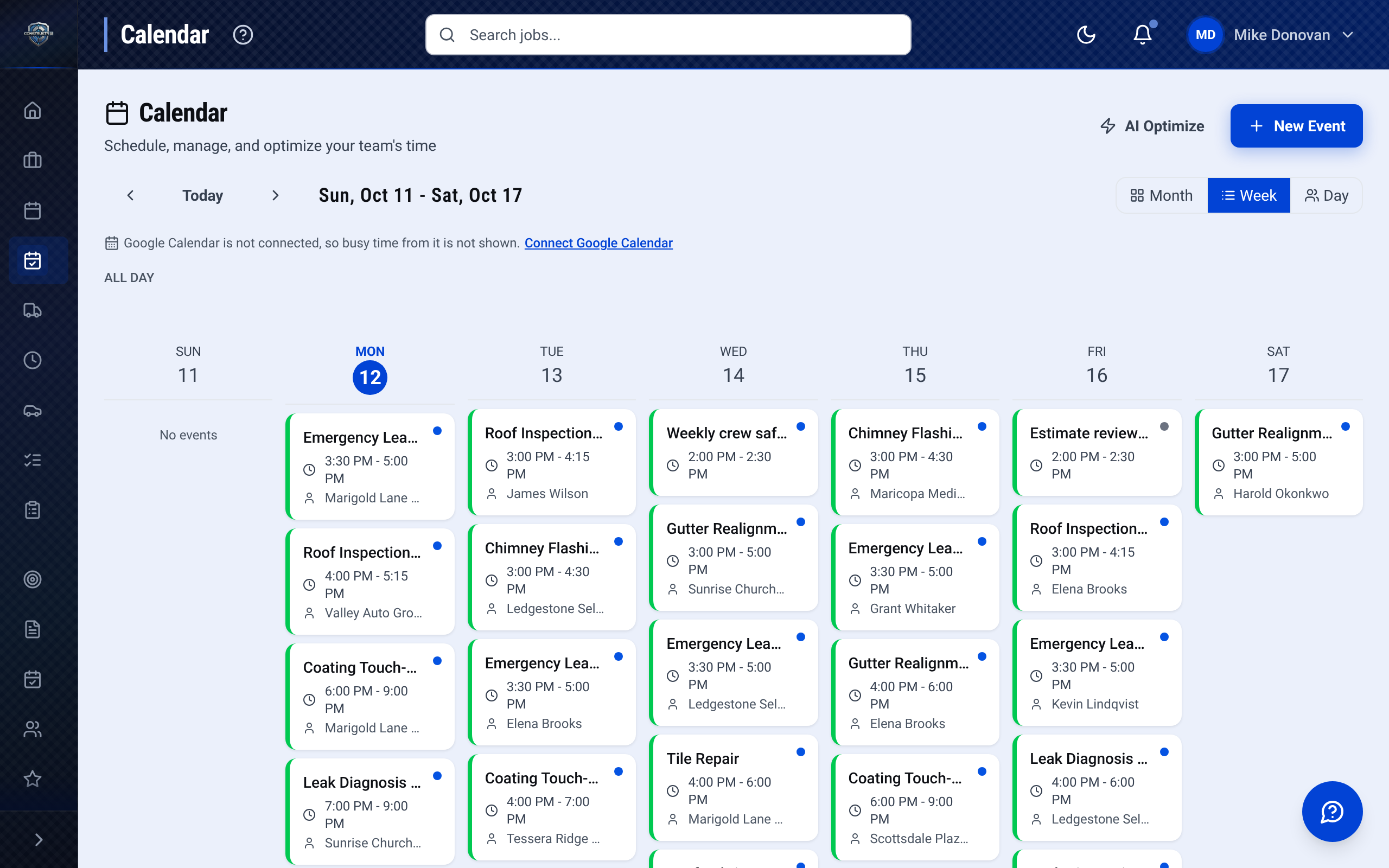Open the car vehicle icon in sidebar
The width and height of the screenshot is (1389, 868).
coord(33,411)
